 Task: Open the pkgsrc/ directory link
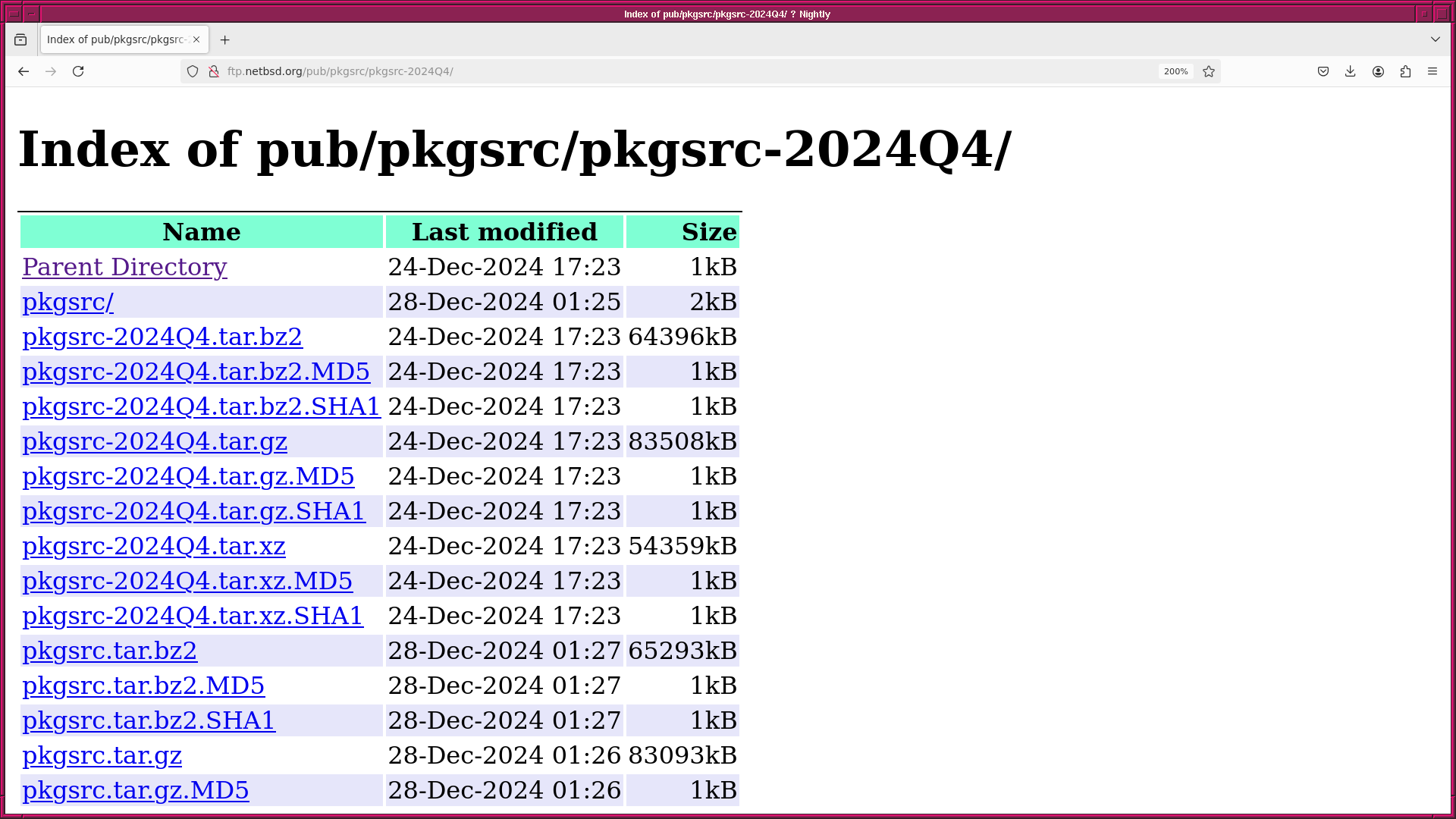(x=67, y=302)
